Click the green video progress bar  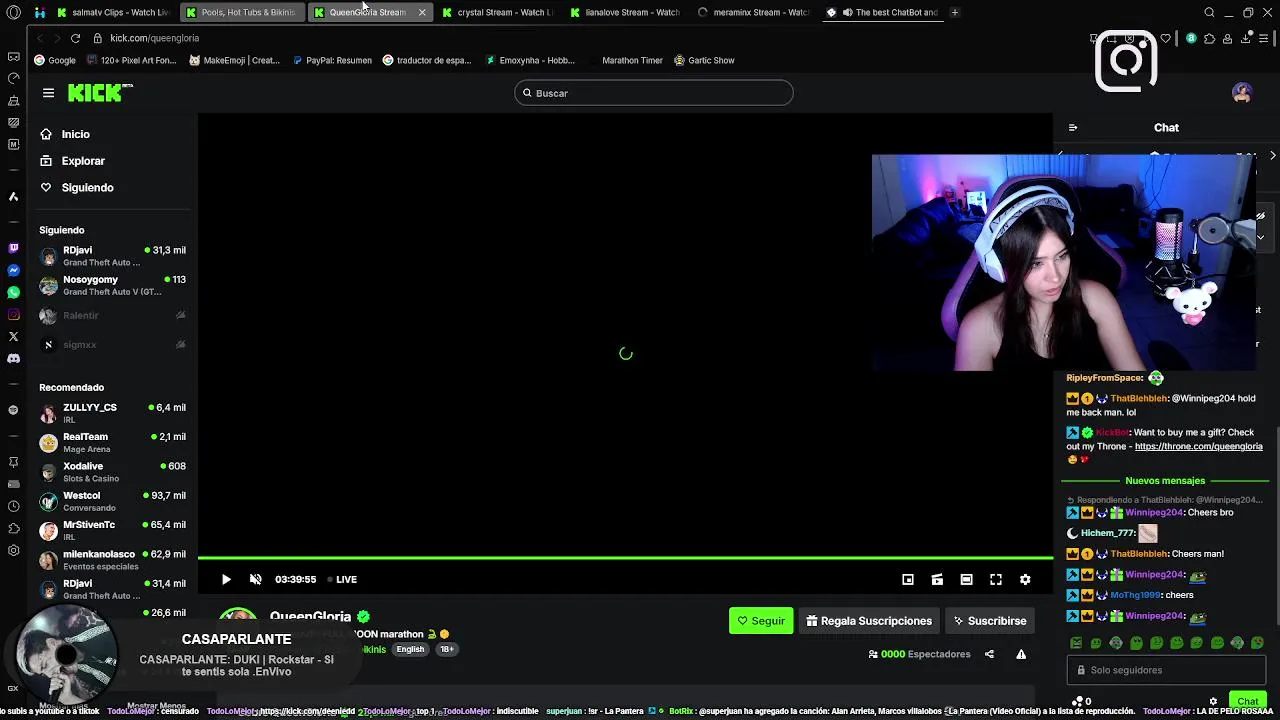coord(625,557)
